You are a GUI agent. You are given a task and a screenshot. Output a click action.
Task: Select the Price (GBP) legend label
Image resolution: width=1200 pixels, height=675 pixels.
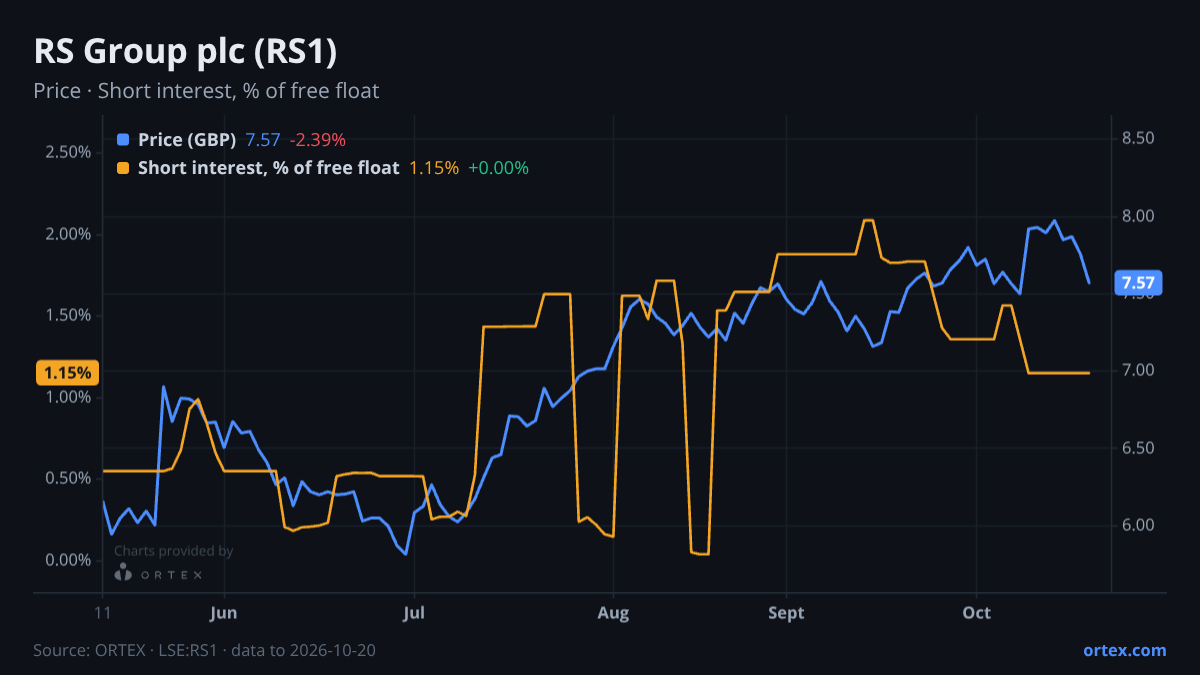187,140
